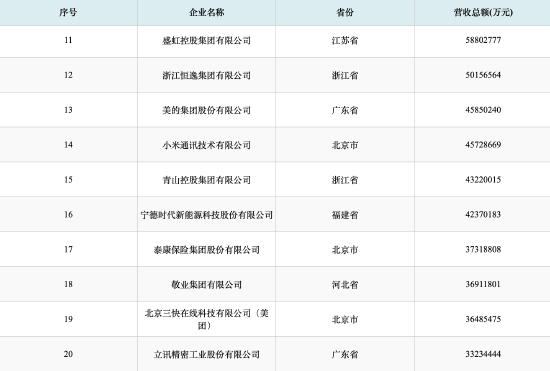
Task: Select company name 立讯精密工业股份有限公司
Action: [207, 355]
